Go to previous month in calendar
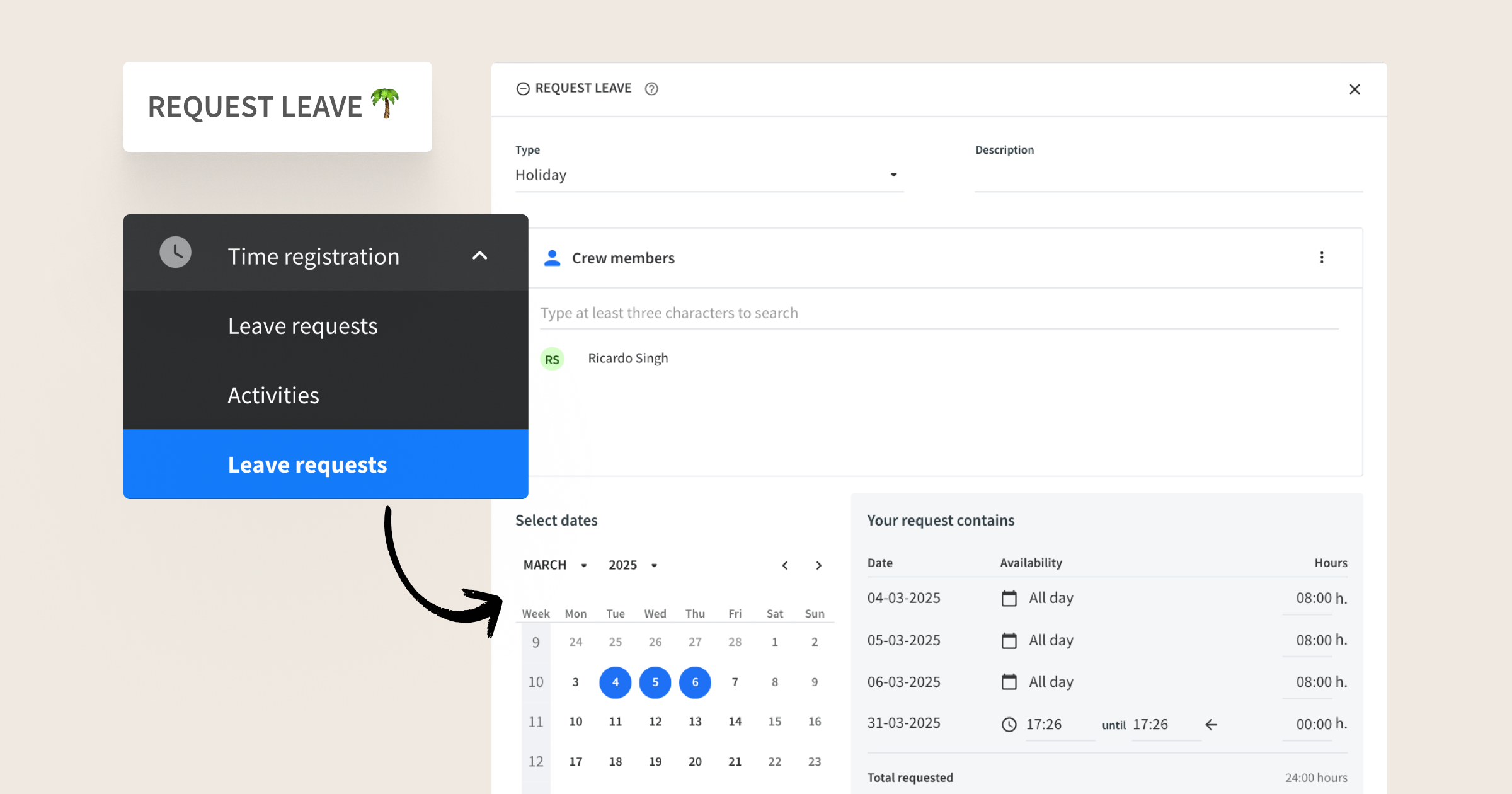Image resolution: width=1512 pixels, height=794 pixels. point(785,565)
